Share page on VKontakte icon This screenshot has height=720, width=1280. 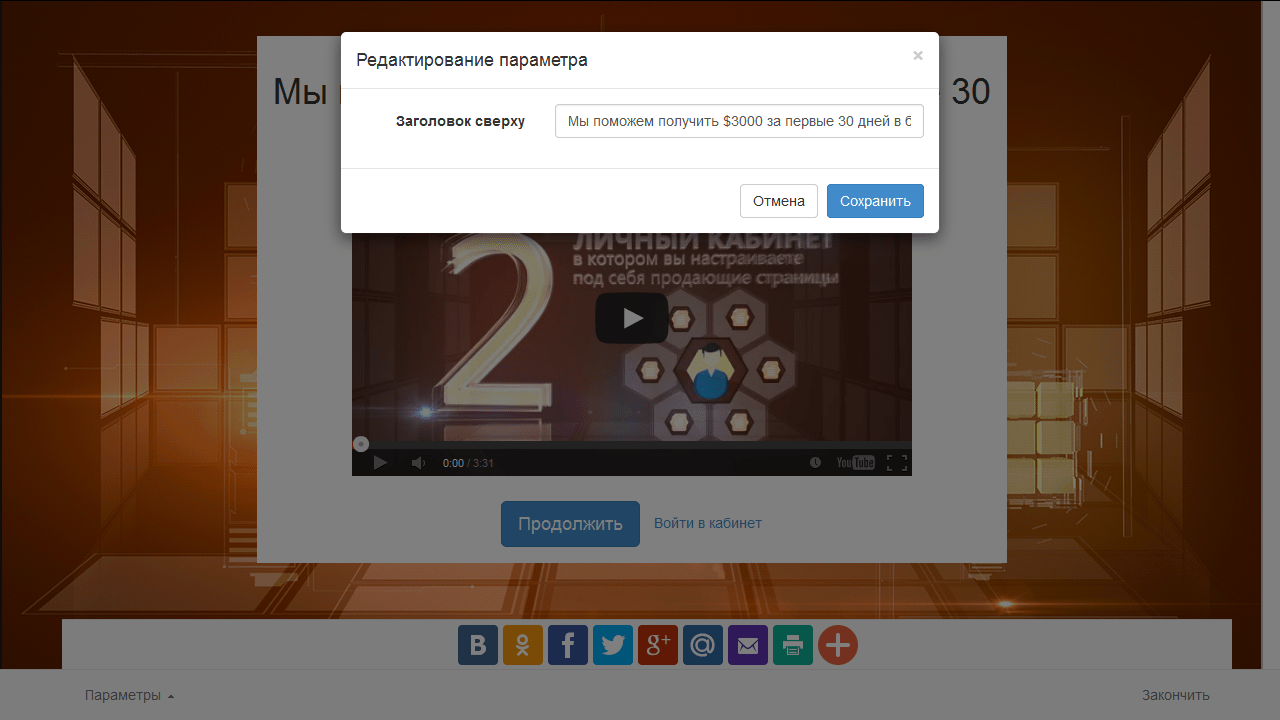[x=478, y=646]
